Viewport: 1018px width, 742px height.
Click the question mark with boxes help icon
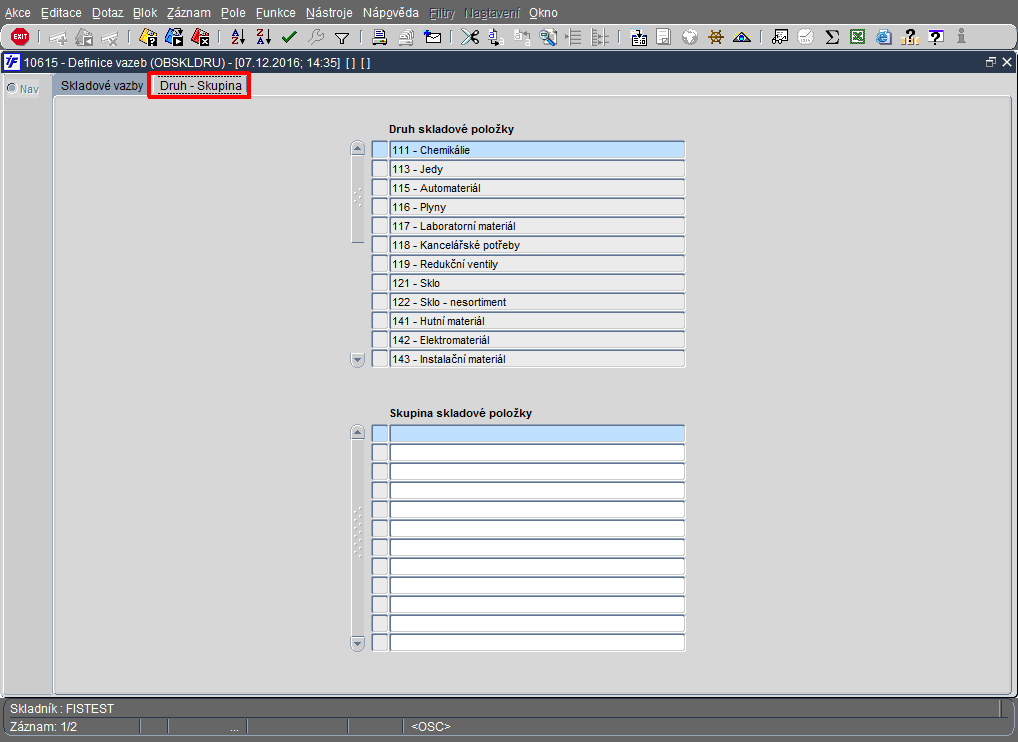click(x=910, y=37)
